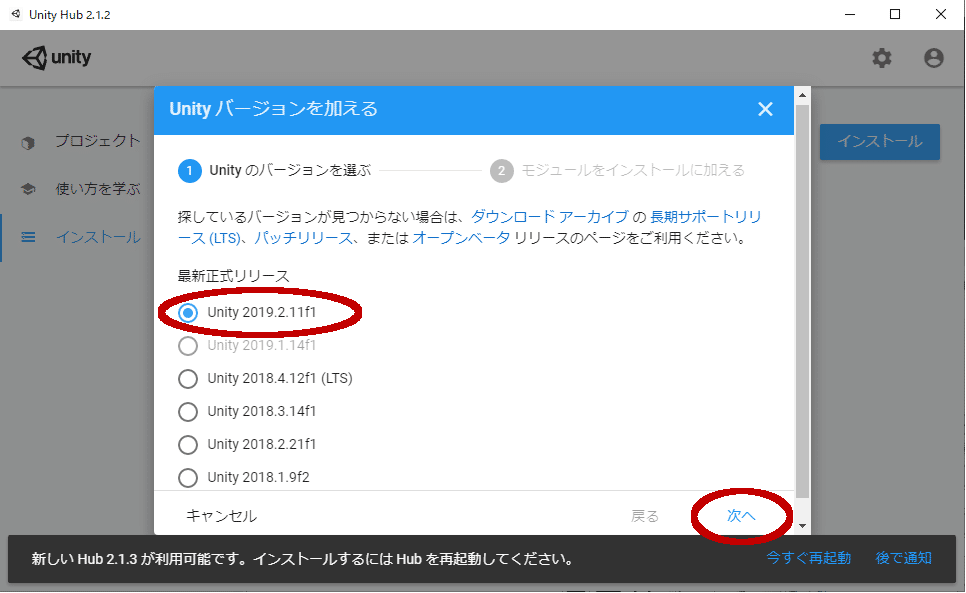Close the Unity バージョンを加える dialog
966x593 pixels.
[765, 109]
